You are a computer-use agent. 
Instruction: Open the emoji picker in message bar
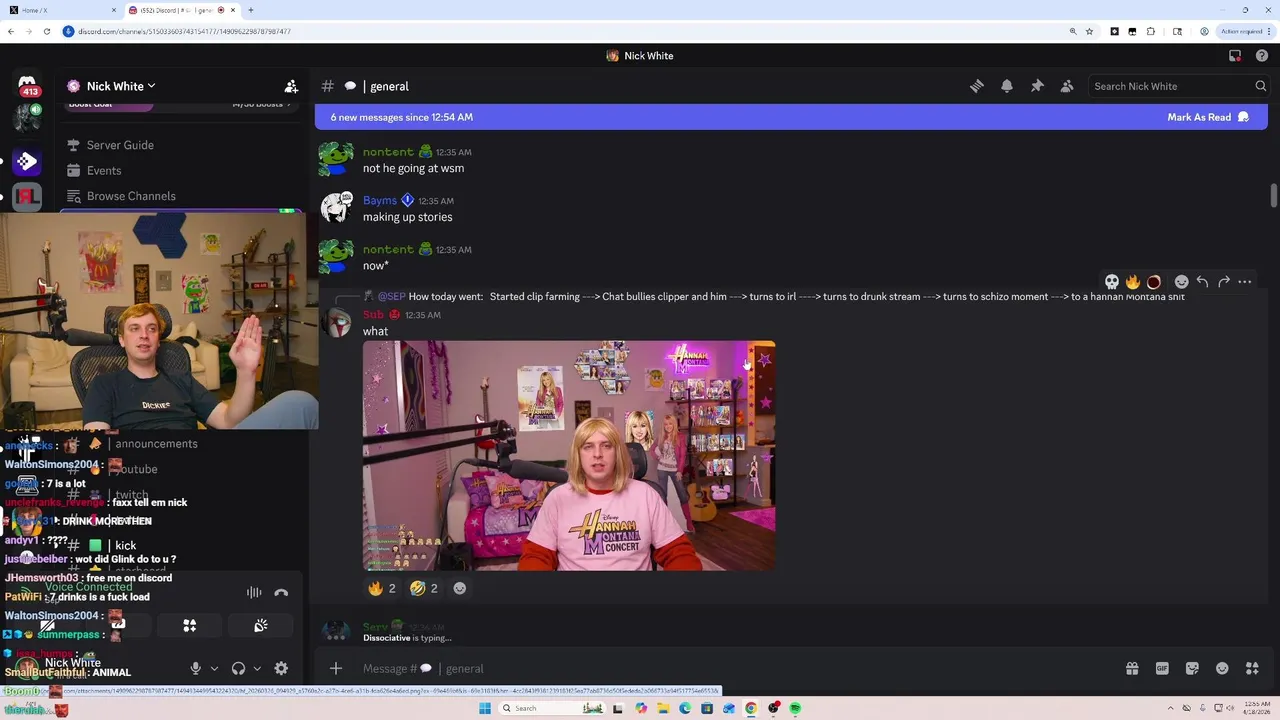1222,668
